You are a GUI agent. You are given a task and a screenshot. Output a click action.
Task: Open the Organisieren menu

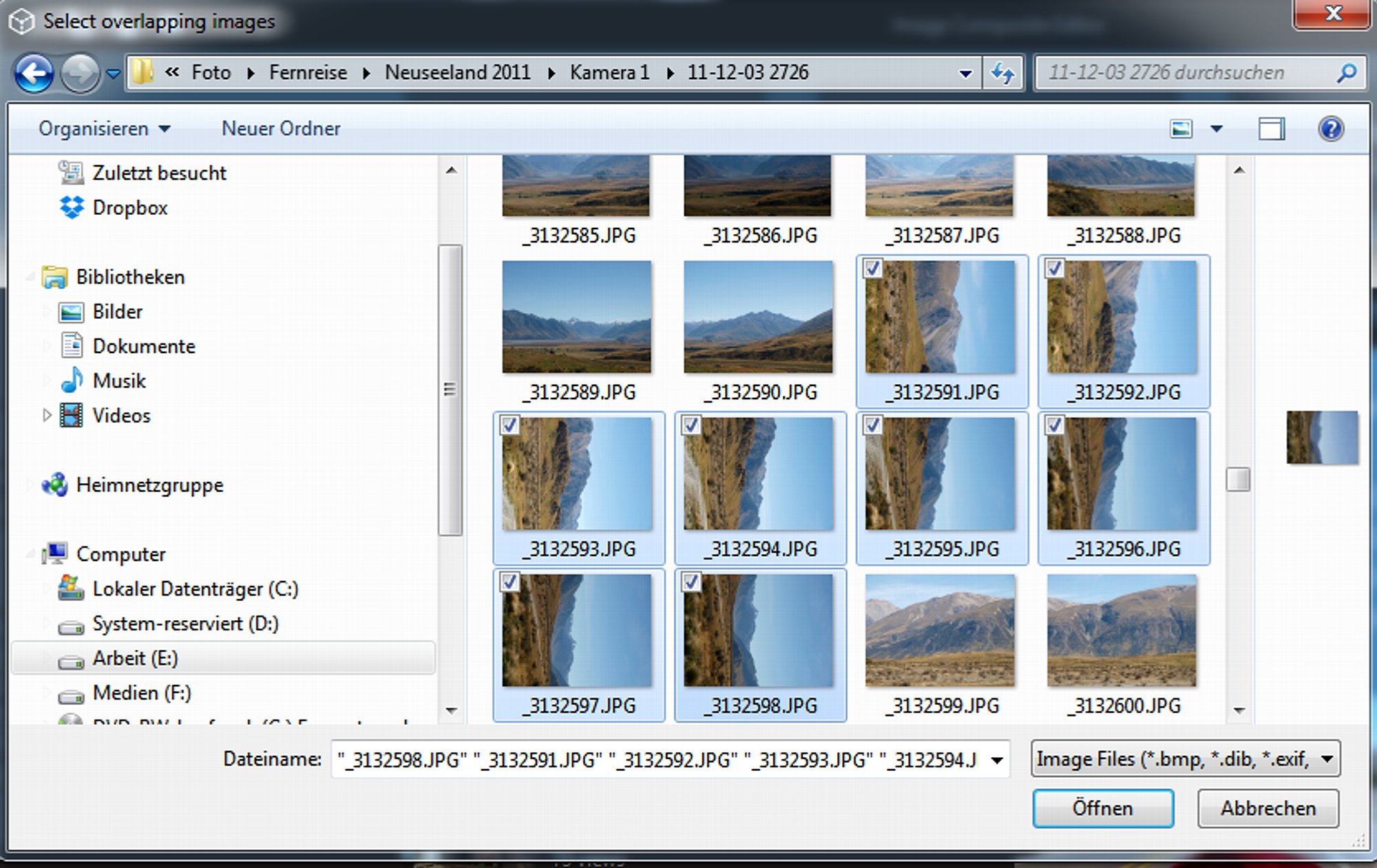(105, 129)
